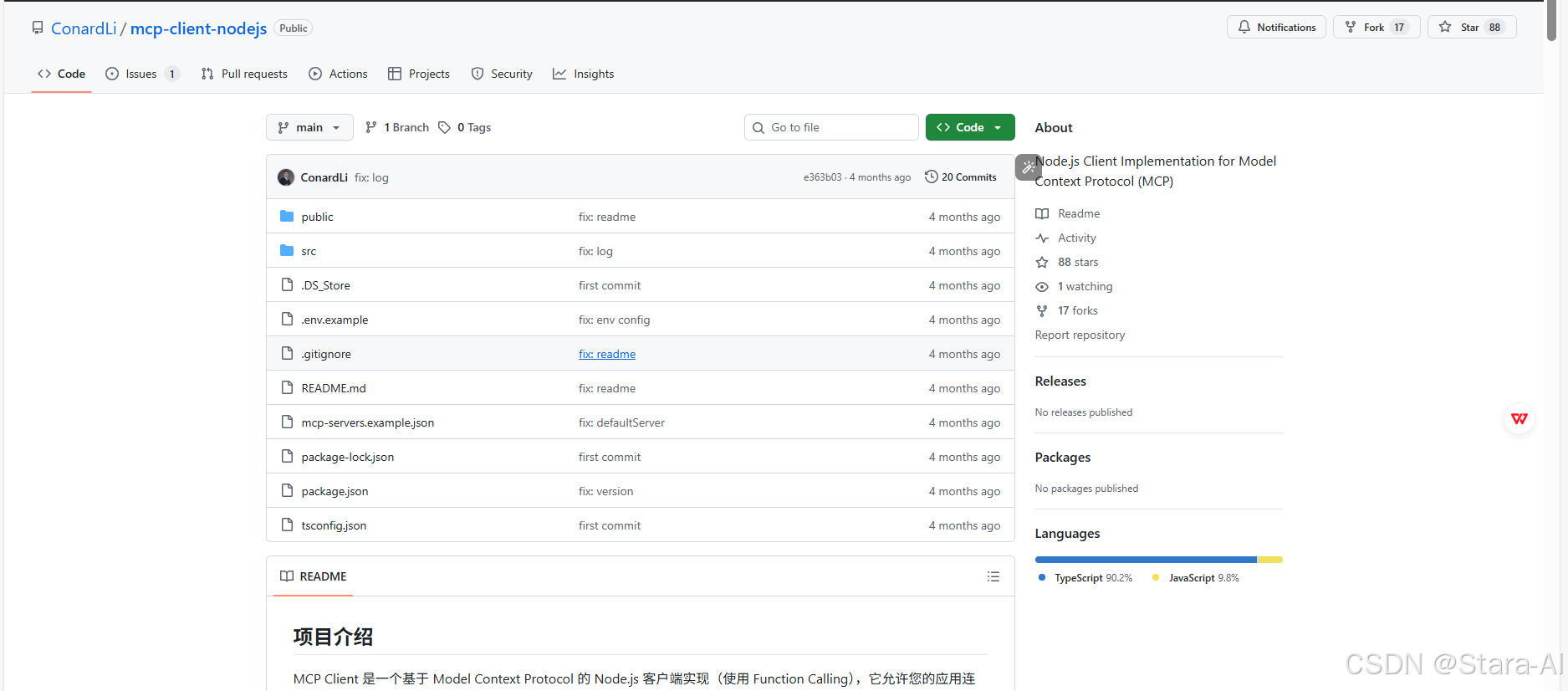Open the .env.example file
The width and height of the screenshot is (1568, 691).
[335, 320]
